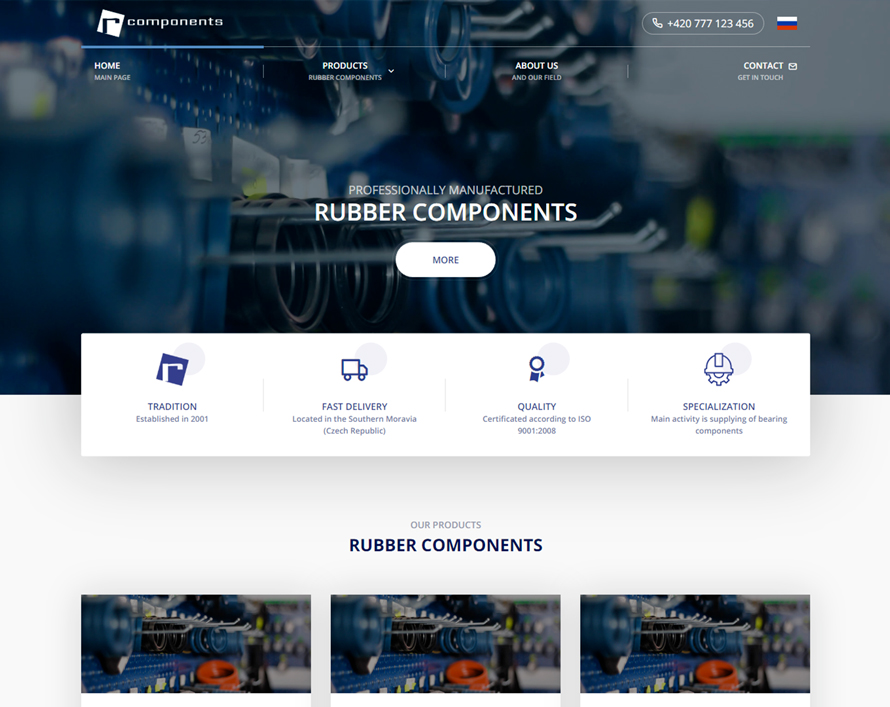
Task: Click the Tradition logo icon
Action: (x=172, y=369)
